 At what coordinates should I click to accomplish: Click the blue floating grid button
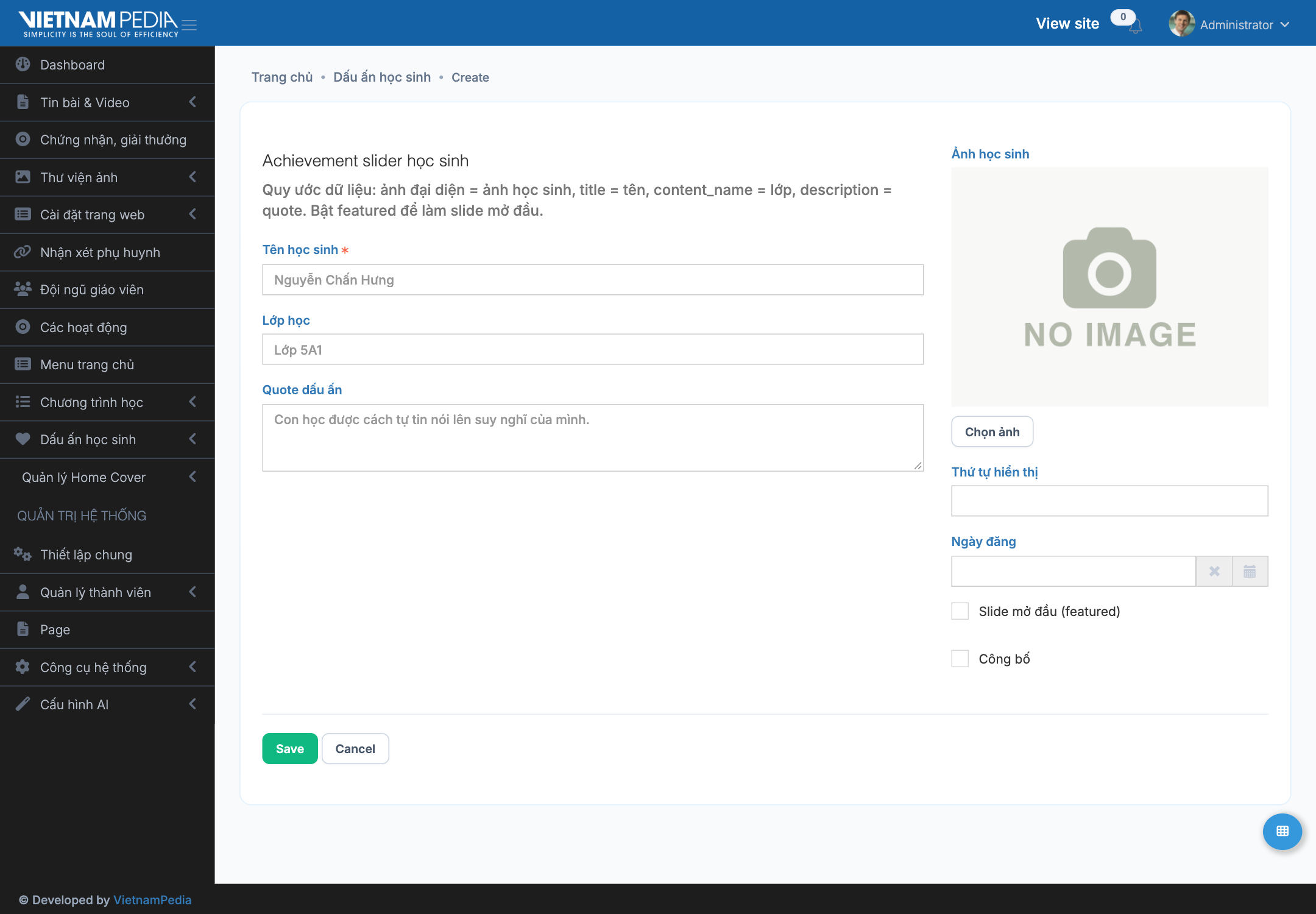1282,831
